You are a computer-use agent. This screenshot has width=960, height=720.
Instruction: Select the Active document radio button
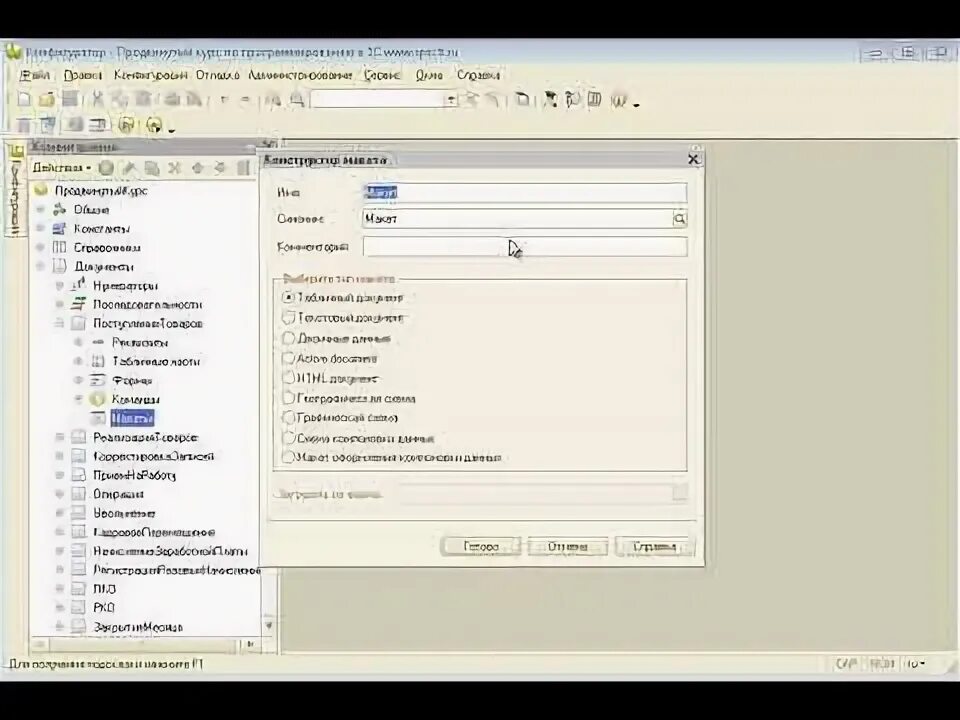[288, 358]
